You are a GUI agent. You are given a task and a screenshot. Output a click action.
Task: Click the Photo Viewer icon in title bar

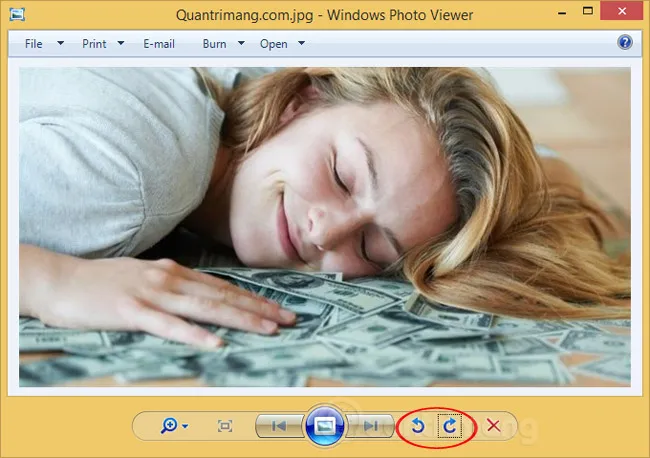click(x=18, y=14)
